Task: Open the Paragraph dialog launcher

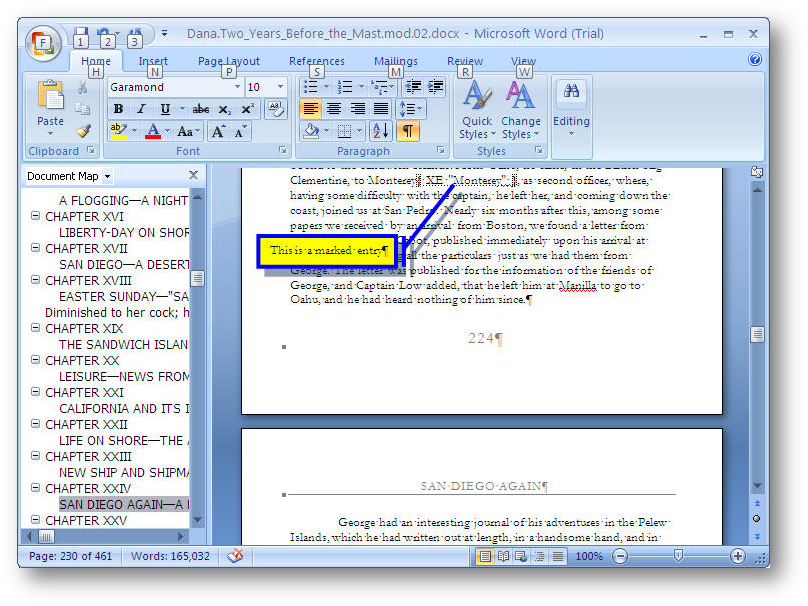Action: [441, 150]
